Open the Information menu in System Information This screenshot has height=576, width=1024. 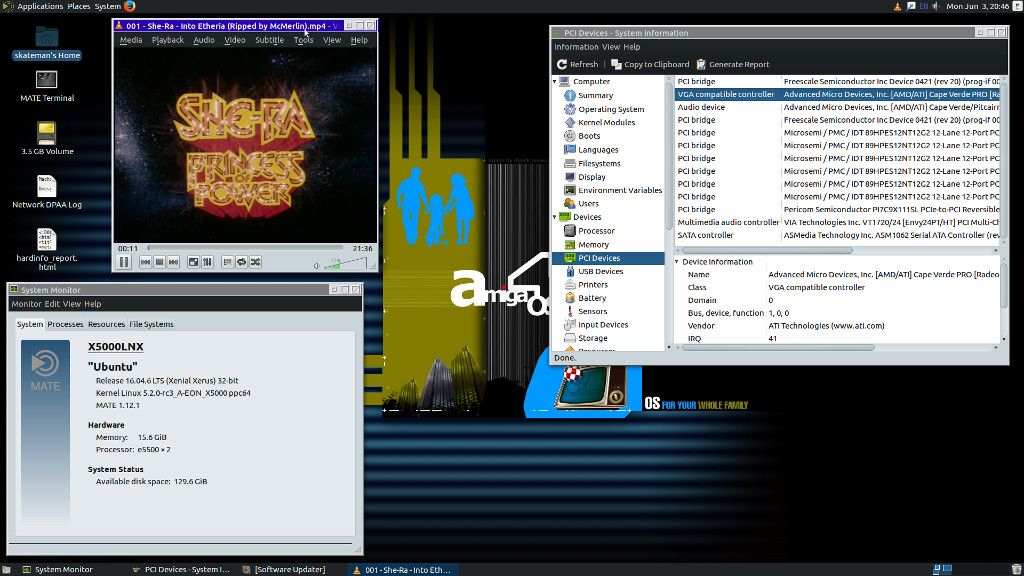(x=575, y=47)
